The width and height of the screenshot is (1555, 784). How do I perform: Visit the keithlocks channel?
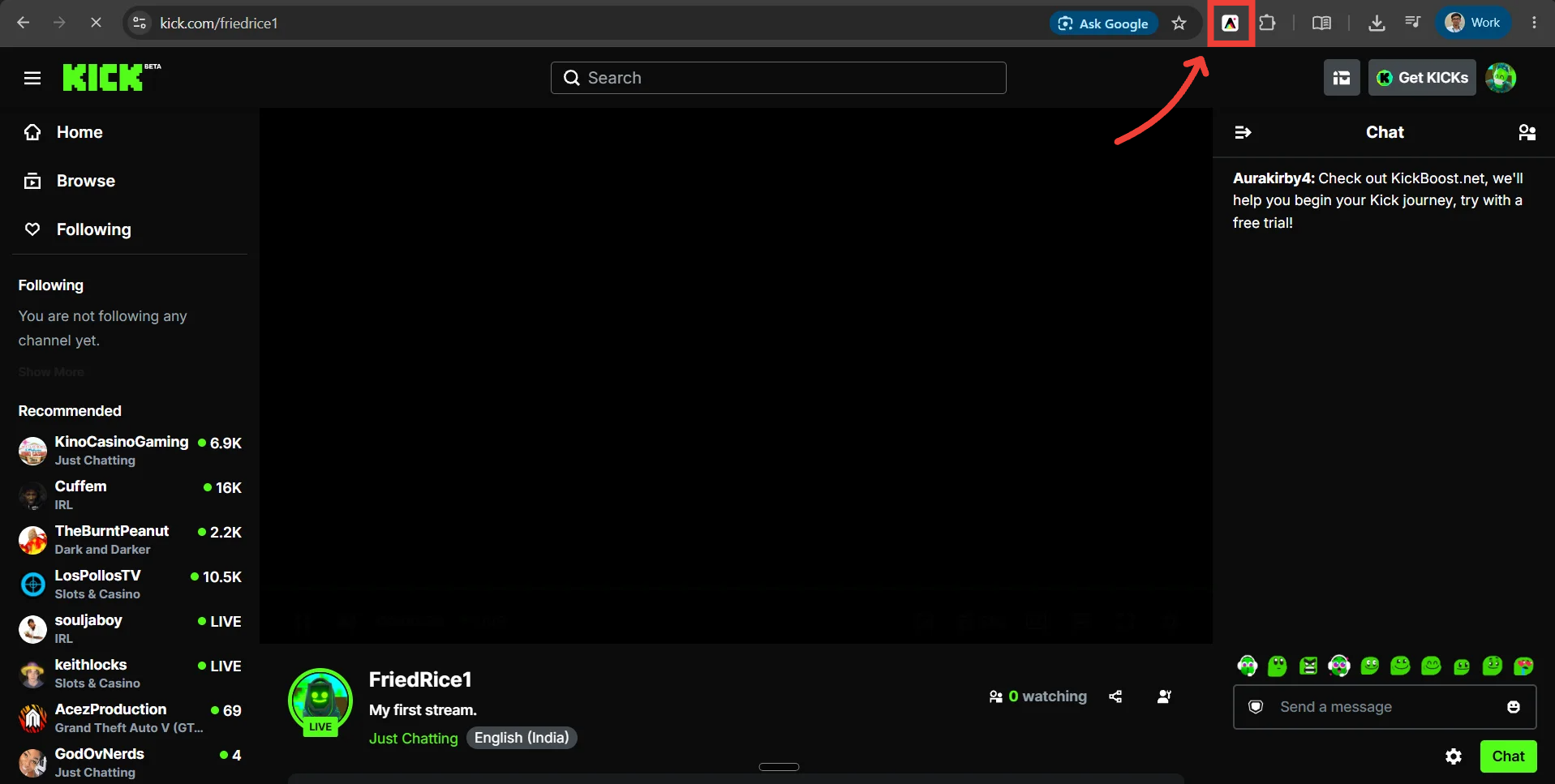(x=130, y=673)
